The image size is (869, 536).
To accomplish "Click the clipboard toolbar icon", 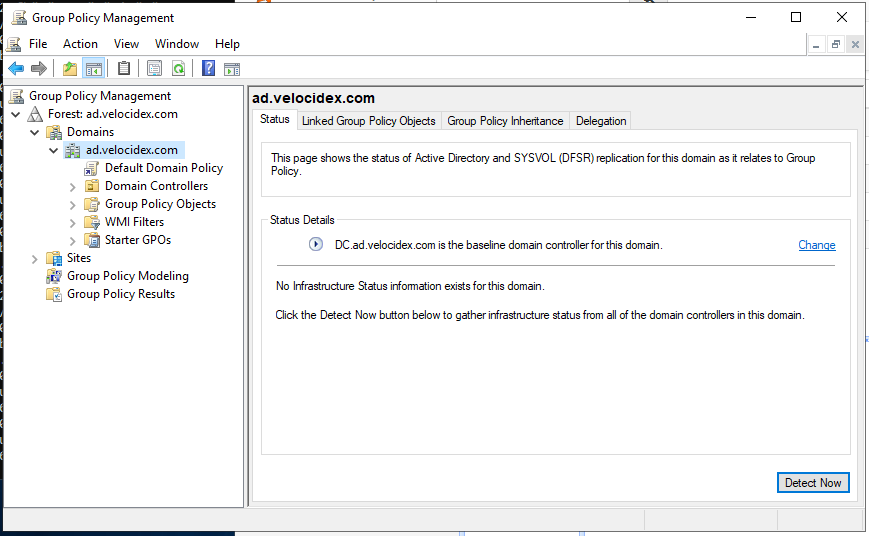I will (124, 69).
